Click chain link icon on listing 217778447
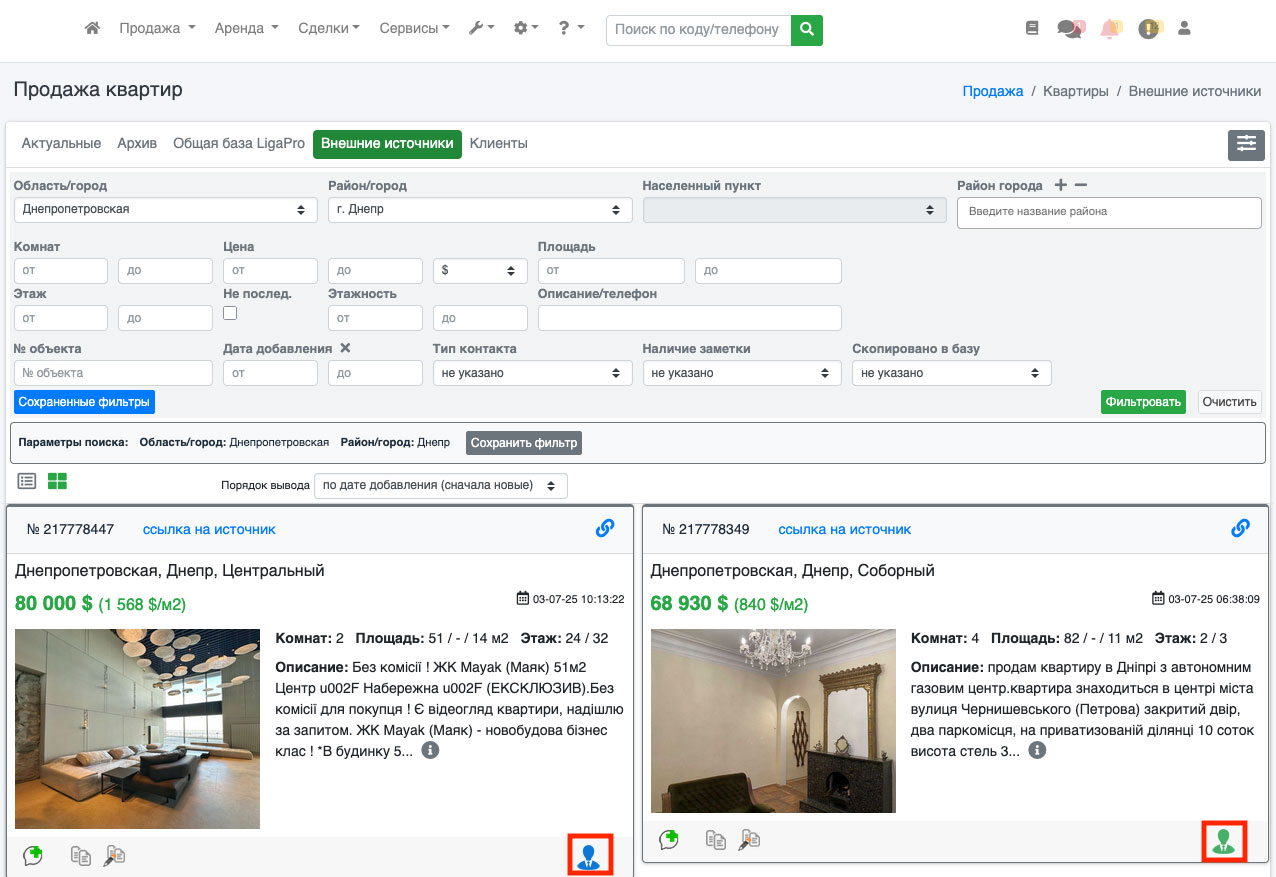 click(x=605, y=529)
